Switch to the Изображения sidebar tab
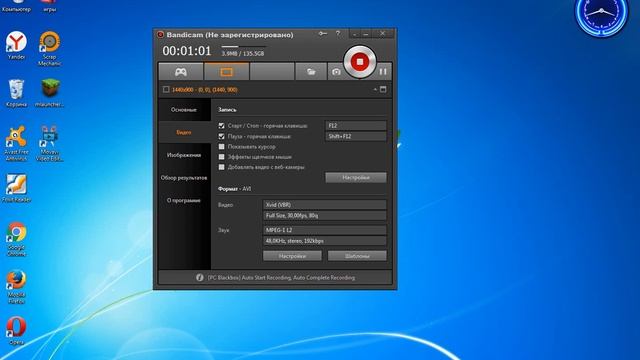 point(184,155)
